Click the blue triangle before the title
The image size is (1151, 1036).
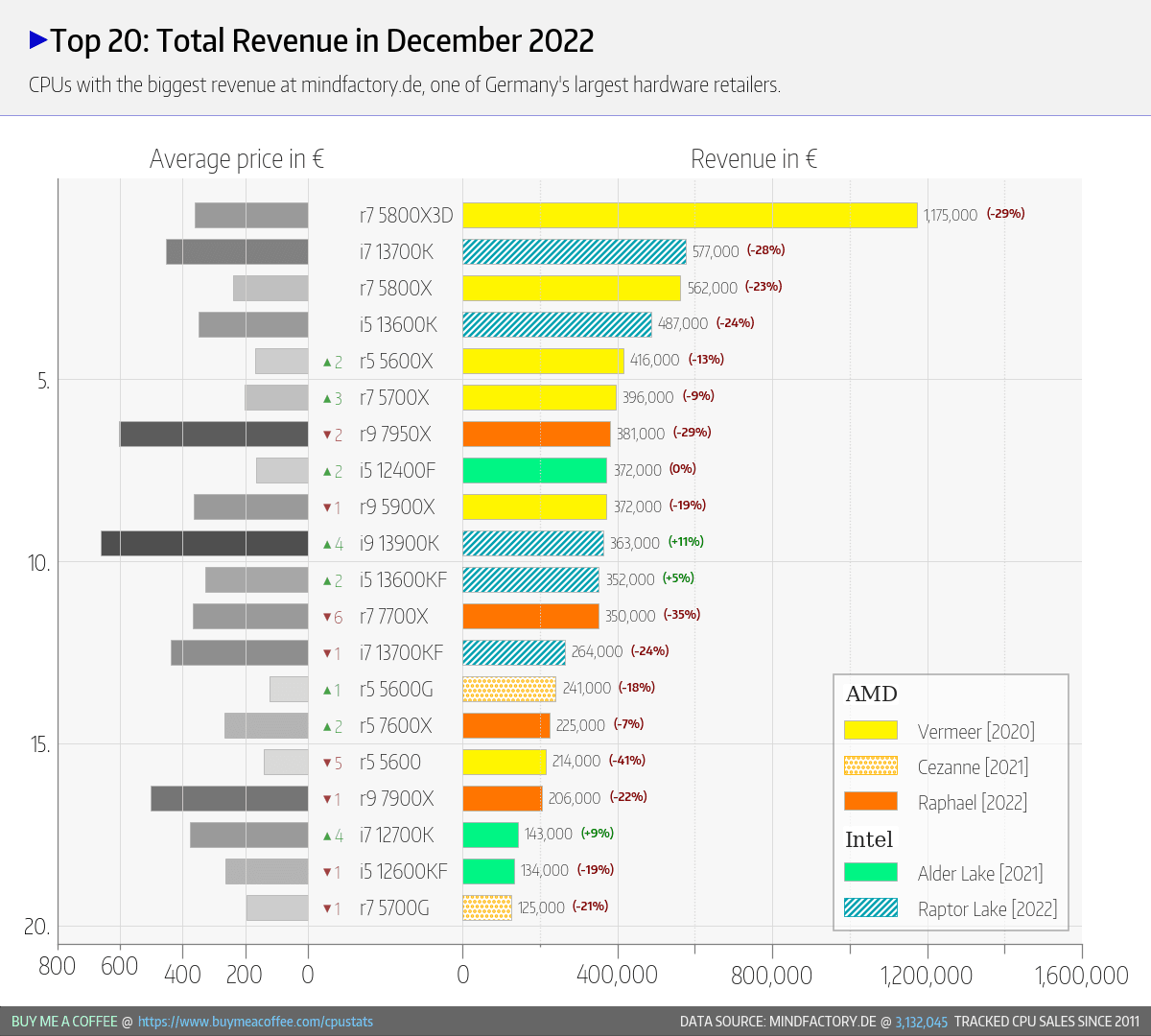coord(38,40)
